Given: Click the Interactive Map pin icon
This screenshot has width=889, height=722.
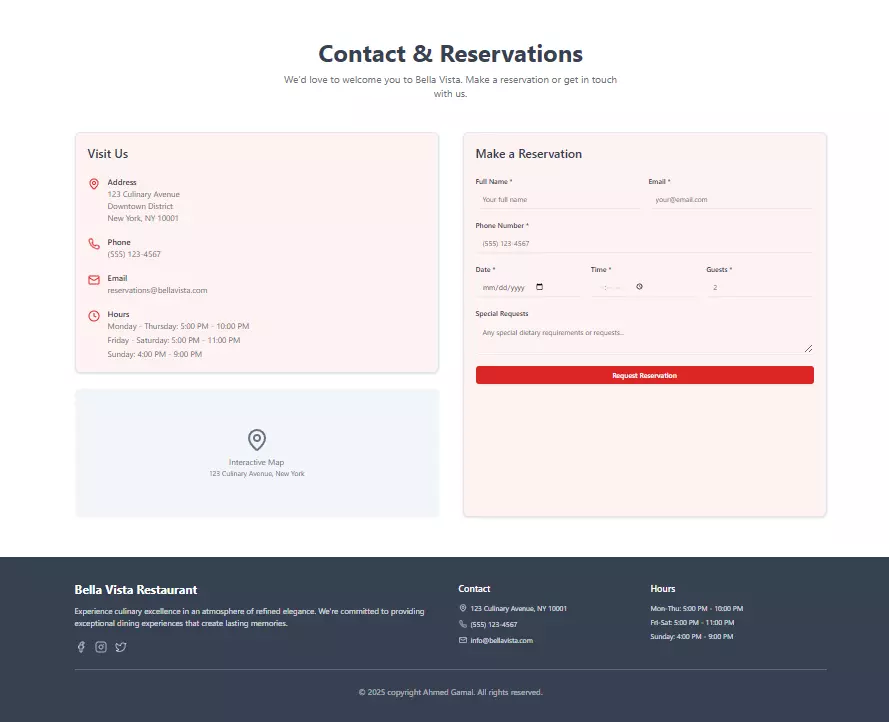Looking at the screenshot, I should tap(257, 439).
